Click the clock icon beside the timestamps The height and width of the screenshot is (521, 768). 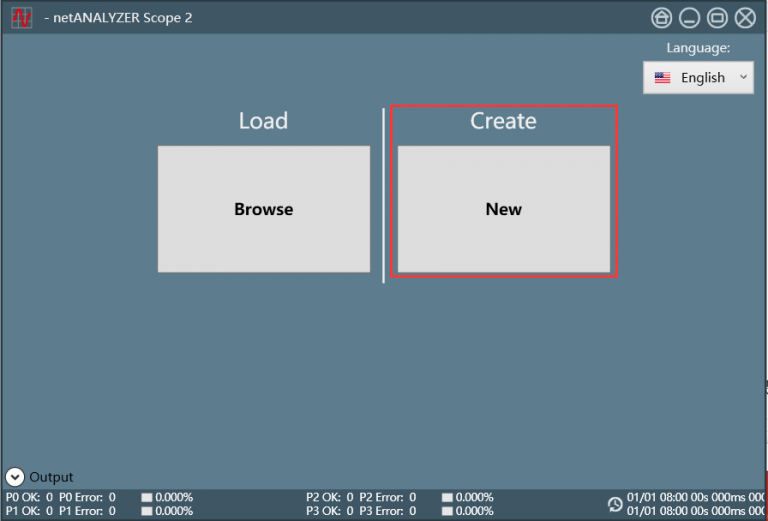615,504
